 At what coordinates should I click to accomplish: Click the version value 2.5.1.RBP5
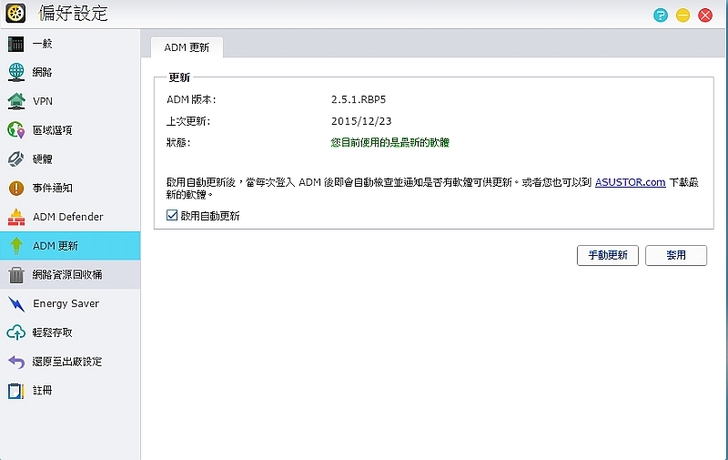358,99
